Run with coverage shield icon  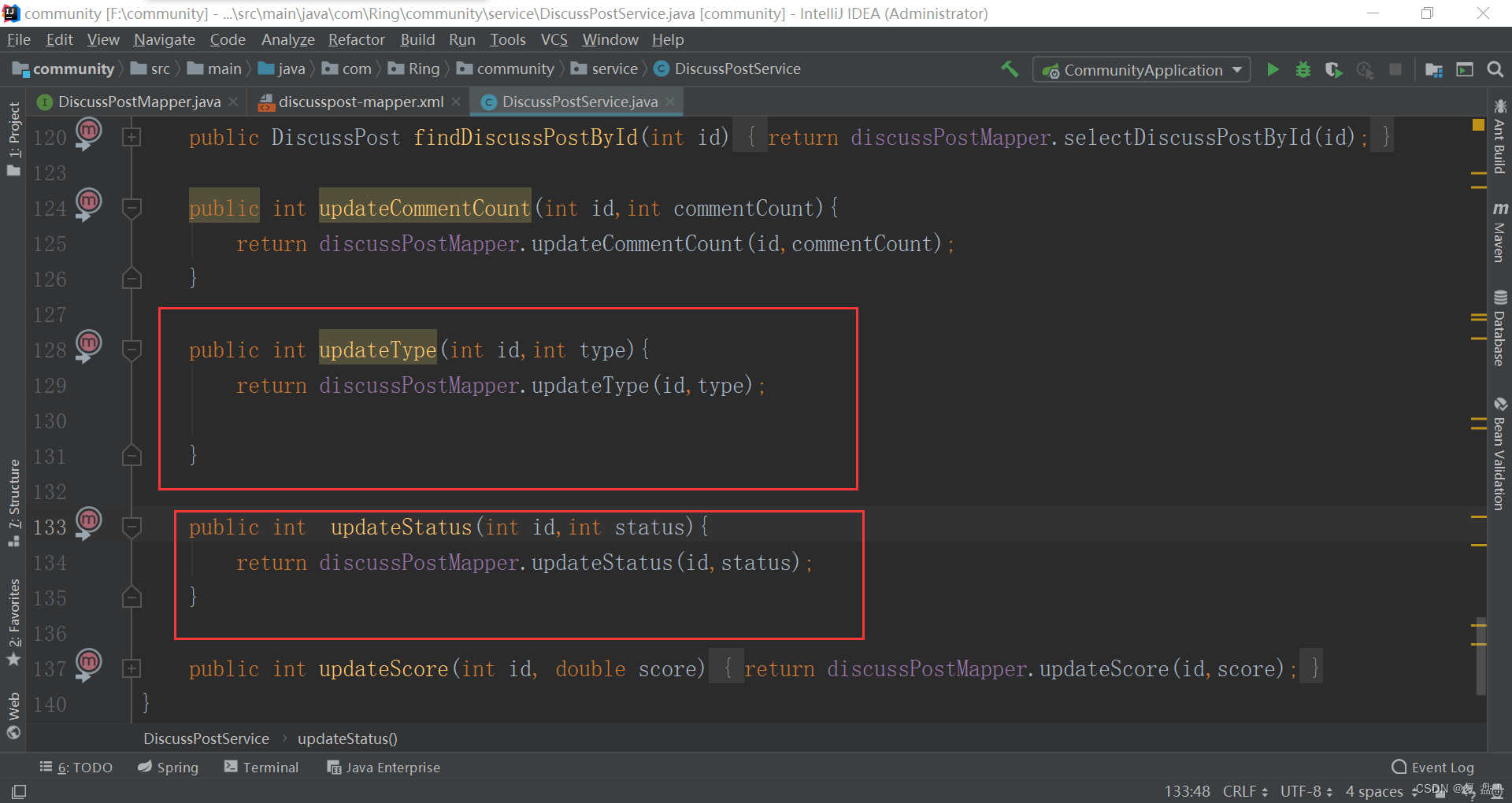[x=1333, y=69]
